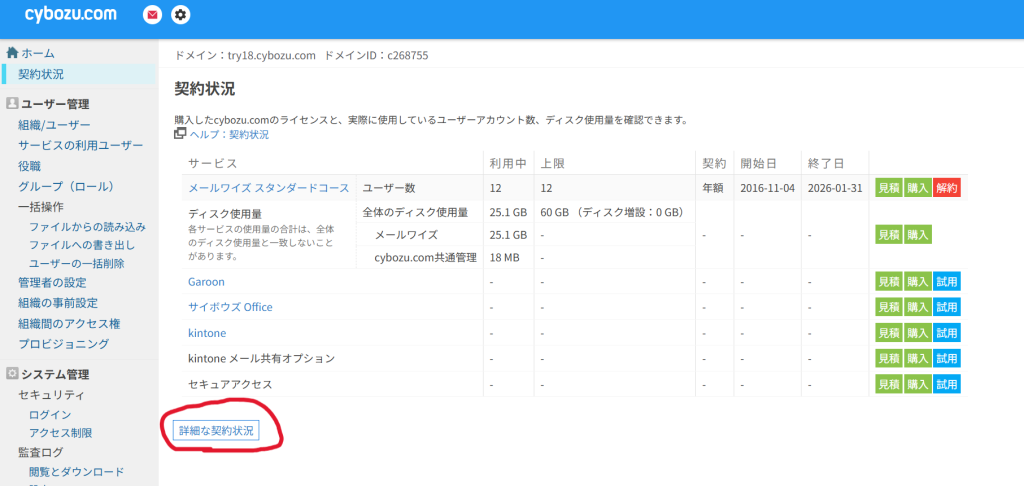Open the settings gear icon in header

coord(180,15)
